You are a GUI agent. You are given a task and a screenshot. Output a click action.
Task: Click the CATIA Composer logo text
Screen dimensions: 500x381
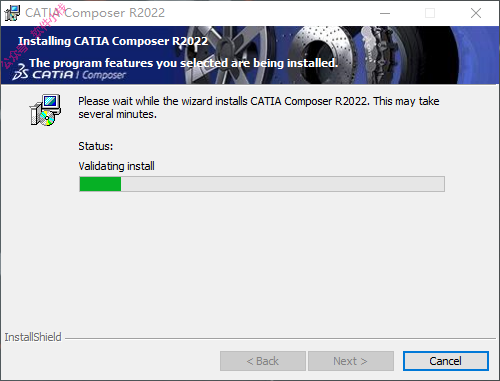[79, 75]
